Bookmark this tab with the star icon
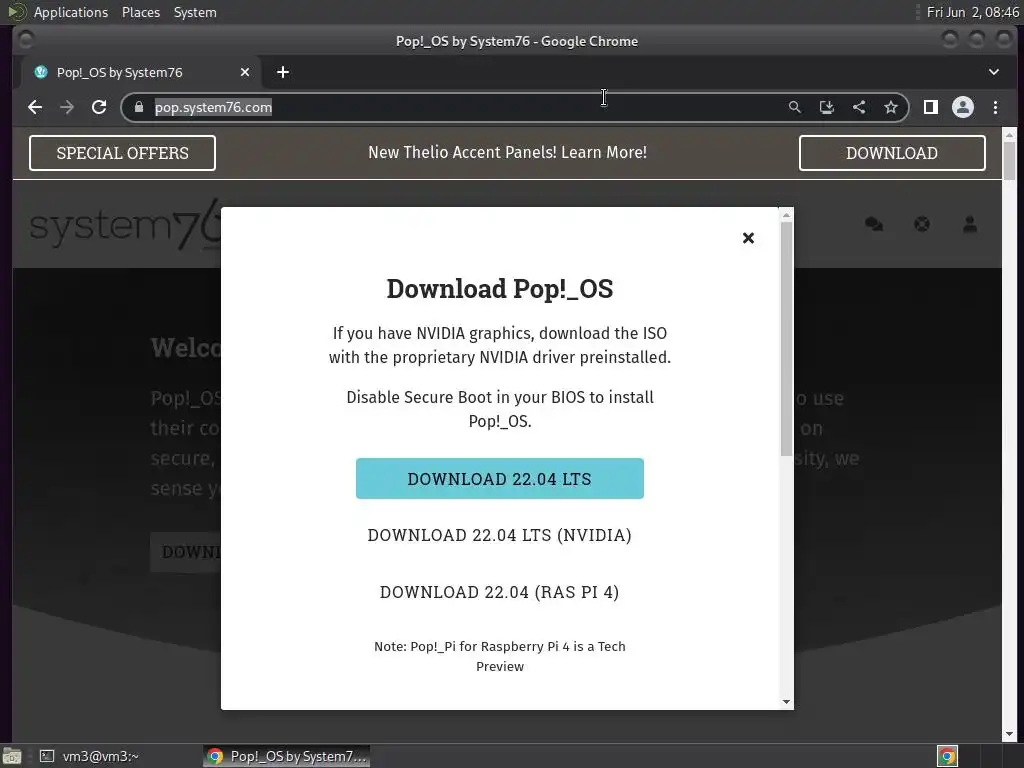 [x=891, y=107]
